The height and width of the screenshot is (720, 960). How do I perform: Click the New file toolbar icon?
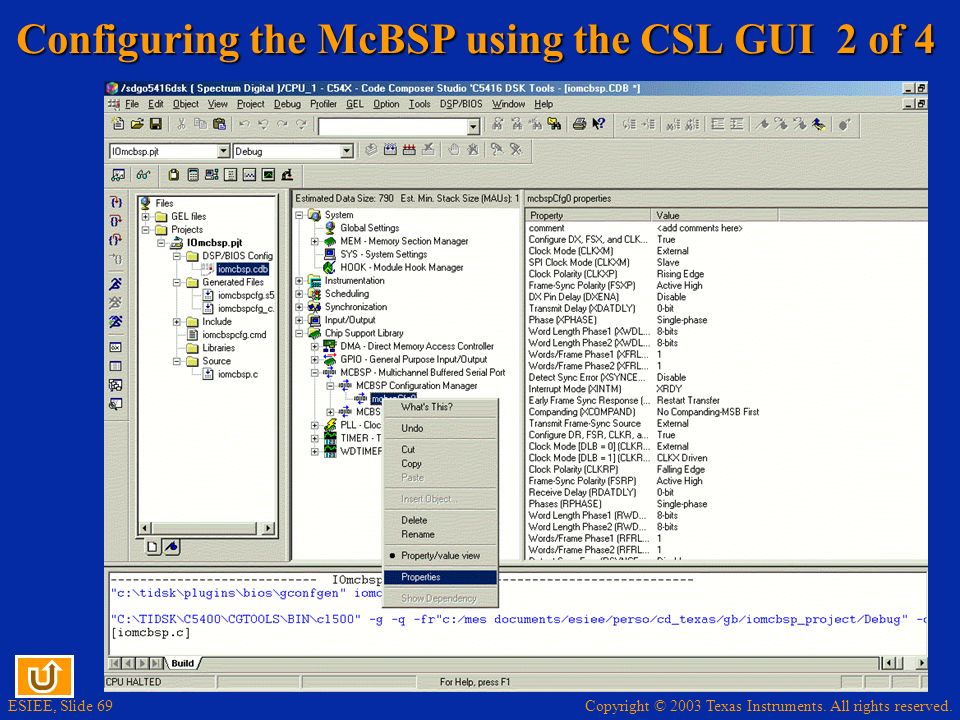[x=118, y=124]
